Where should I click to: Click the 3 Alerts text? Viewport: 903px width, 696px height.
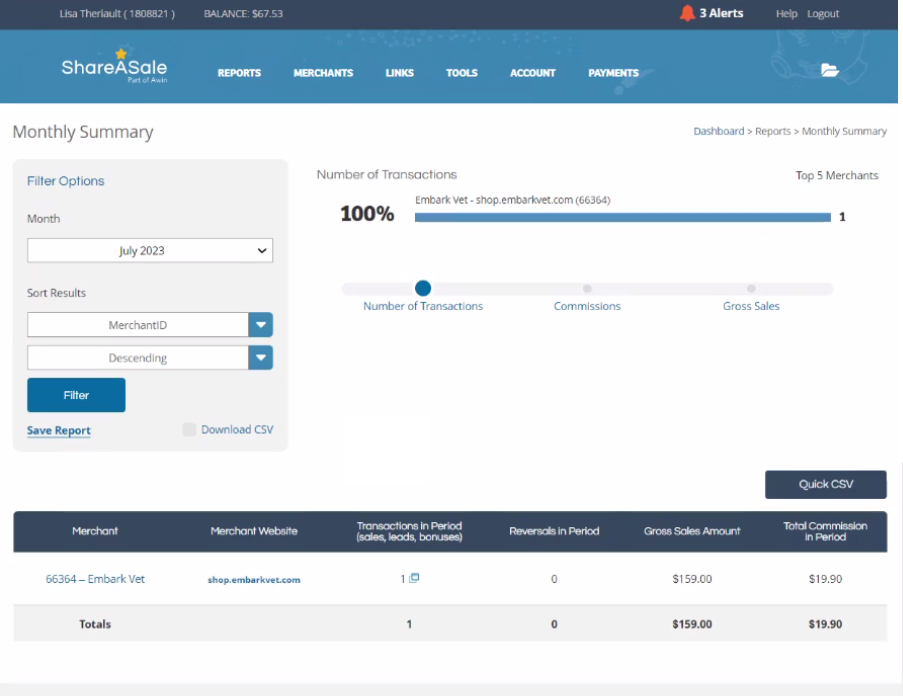[x=721, y=13]
